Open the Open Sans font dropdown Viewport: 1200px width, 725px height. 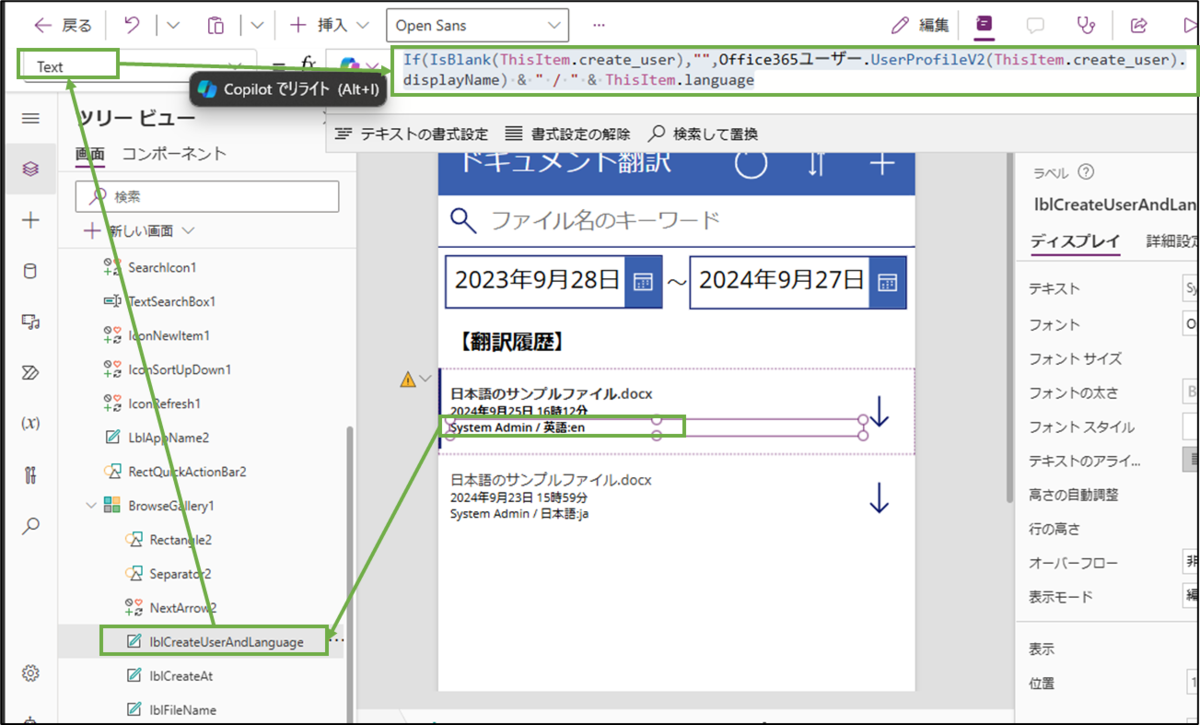click(x=477, y=25)
